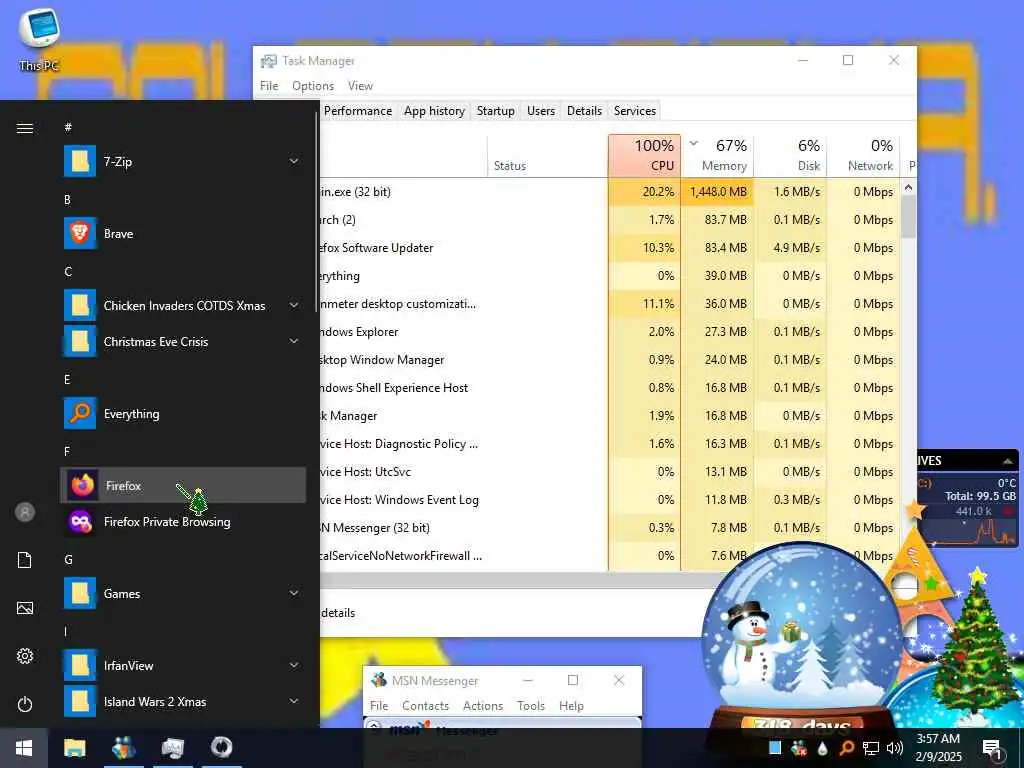The height and width of the screenshot is (768, 1024).
Task: Click the Power icon in Start sidebar
Action: pyautogui.click(x=25, y=704)
